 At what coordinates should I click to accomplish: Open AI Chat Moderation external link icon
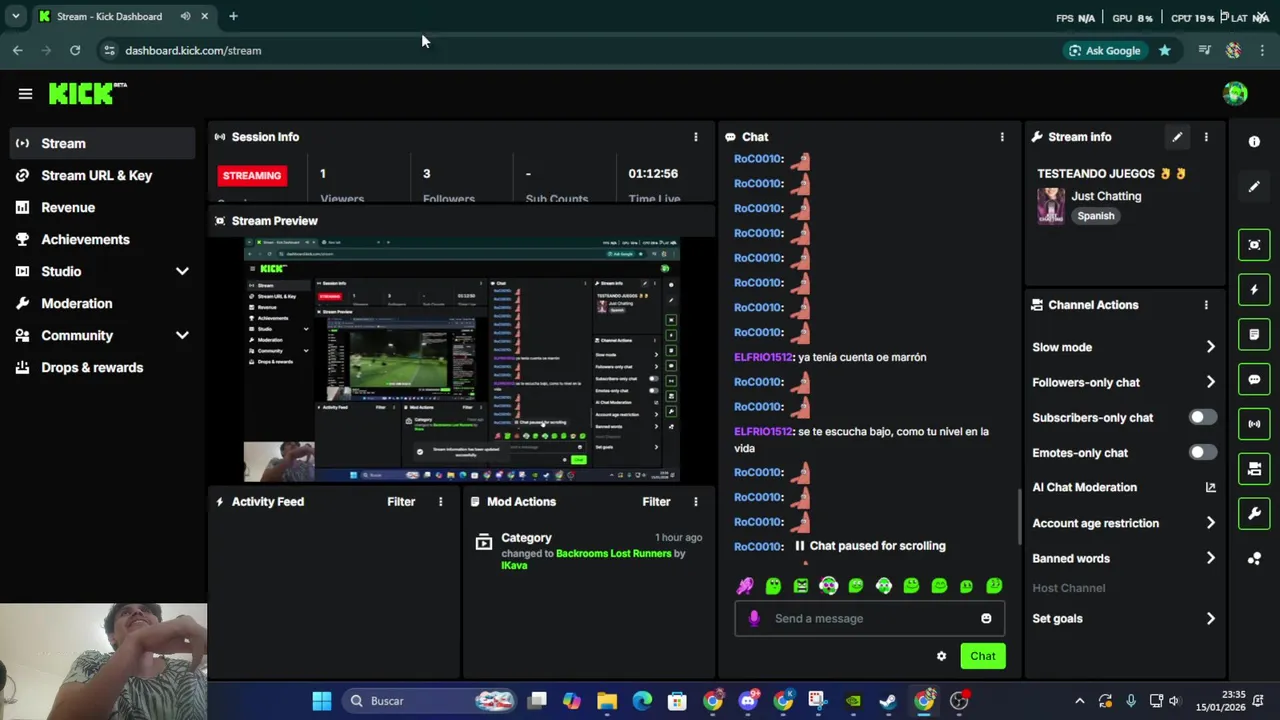(1210, 488)
